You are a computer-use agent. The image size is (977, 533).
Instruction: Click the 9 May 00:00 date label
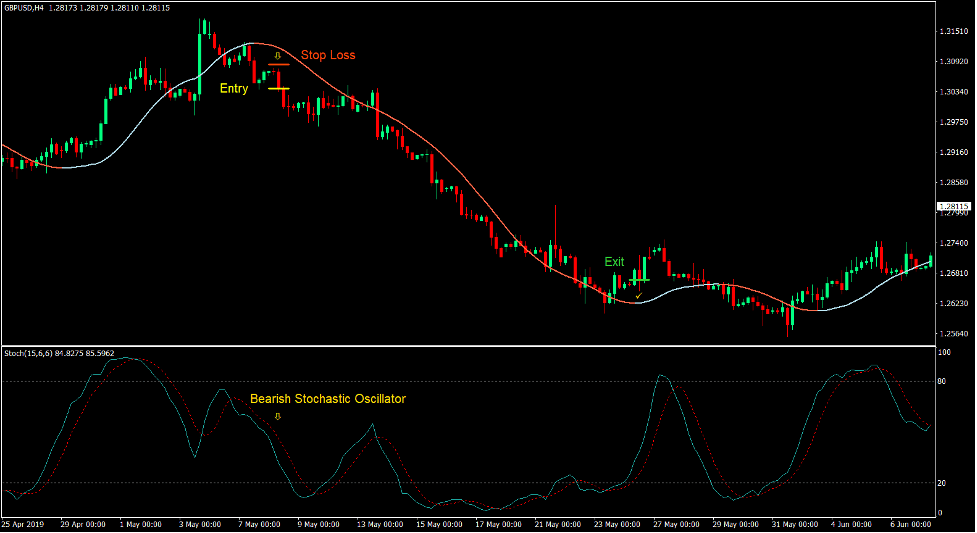(x=318, y=524)
